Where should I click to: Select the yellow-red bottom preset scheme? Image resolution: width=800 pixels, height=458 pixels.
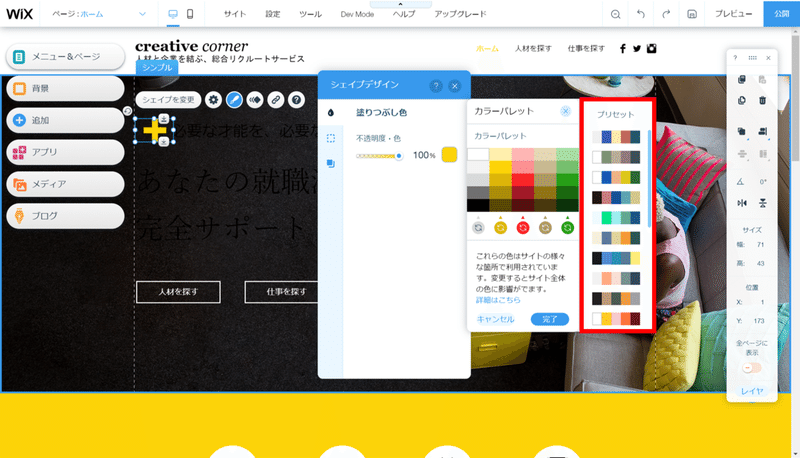pyautogui.click(x=616, y=319)
